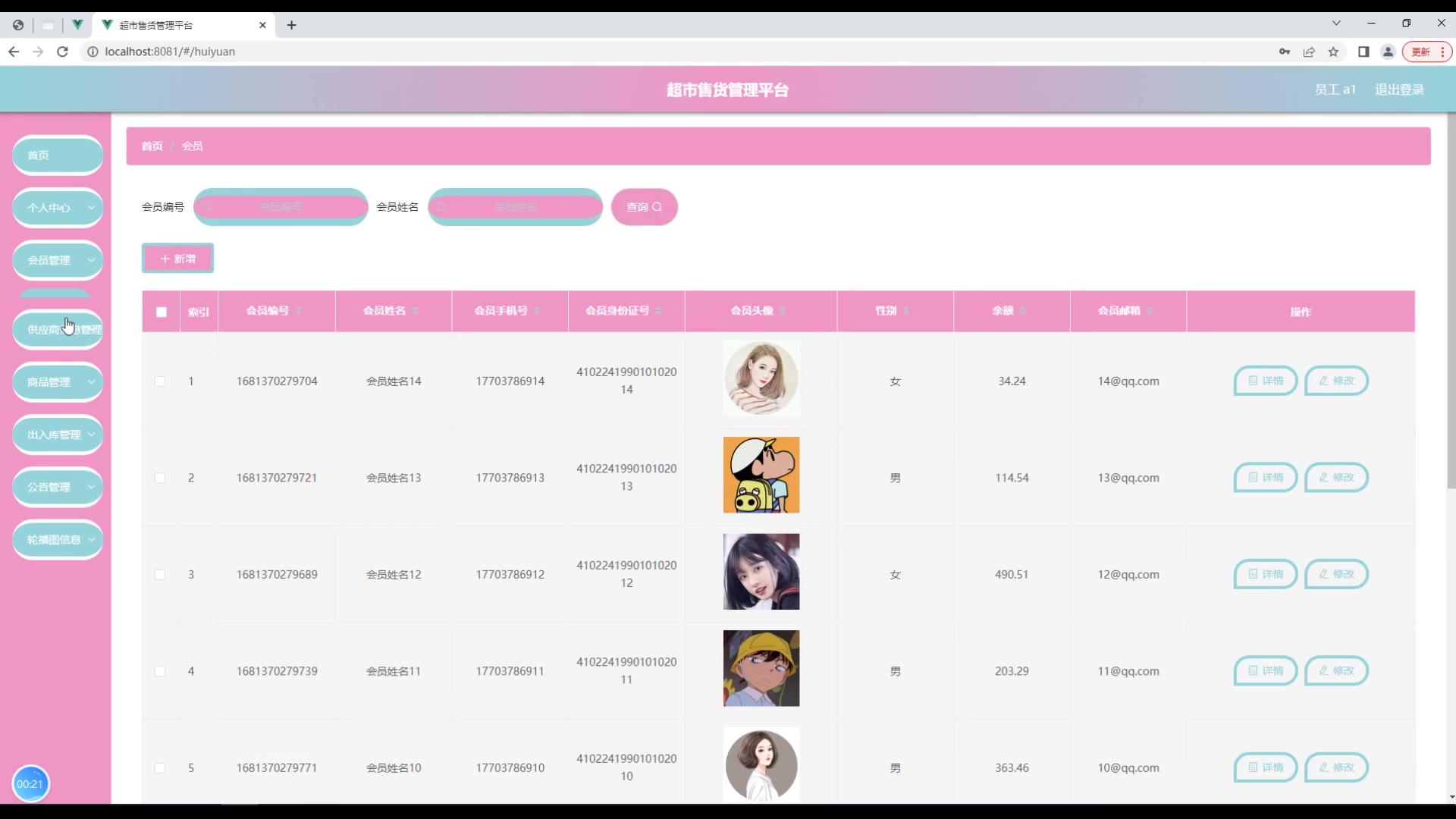This screenshot has width=1456, height=819.
Task: Check the row 1 checkbox
Action: click(160, 381)
